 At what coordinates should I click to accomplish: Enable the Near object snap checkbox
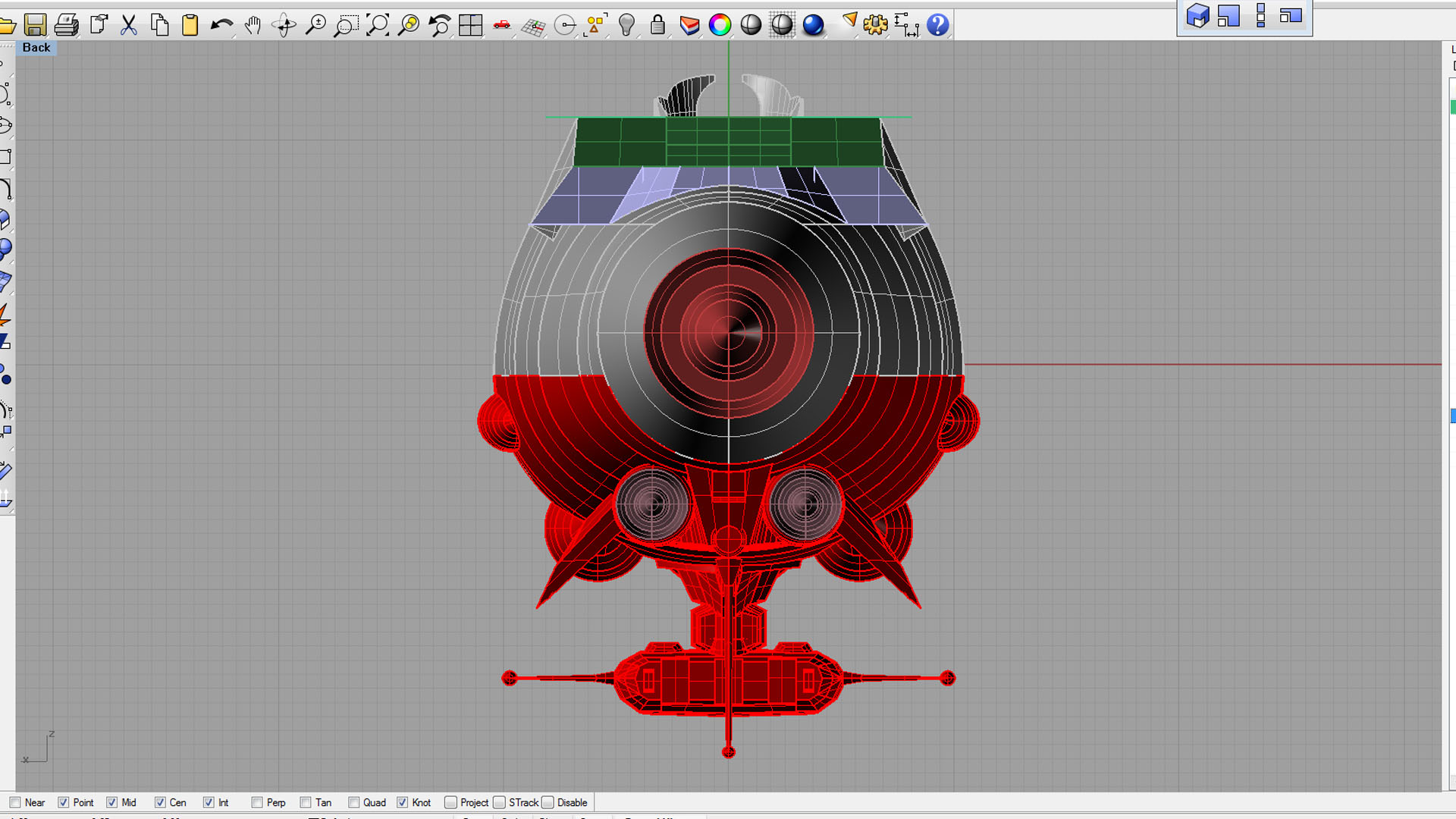15,802
